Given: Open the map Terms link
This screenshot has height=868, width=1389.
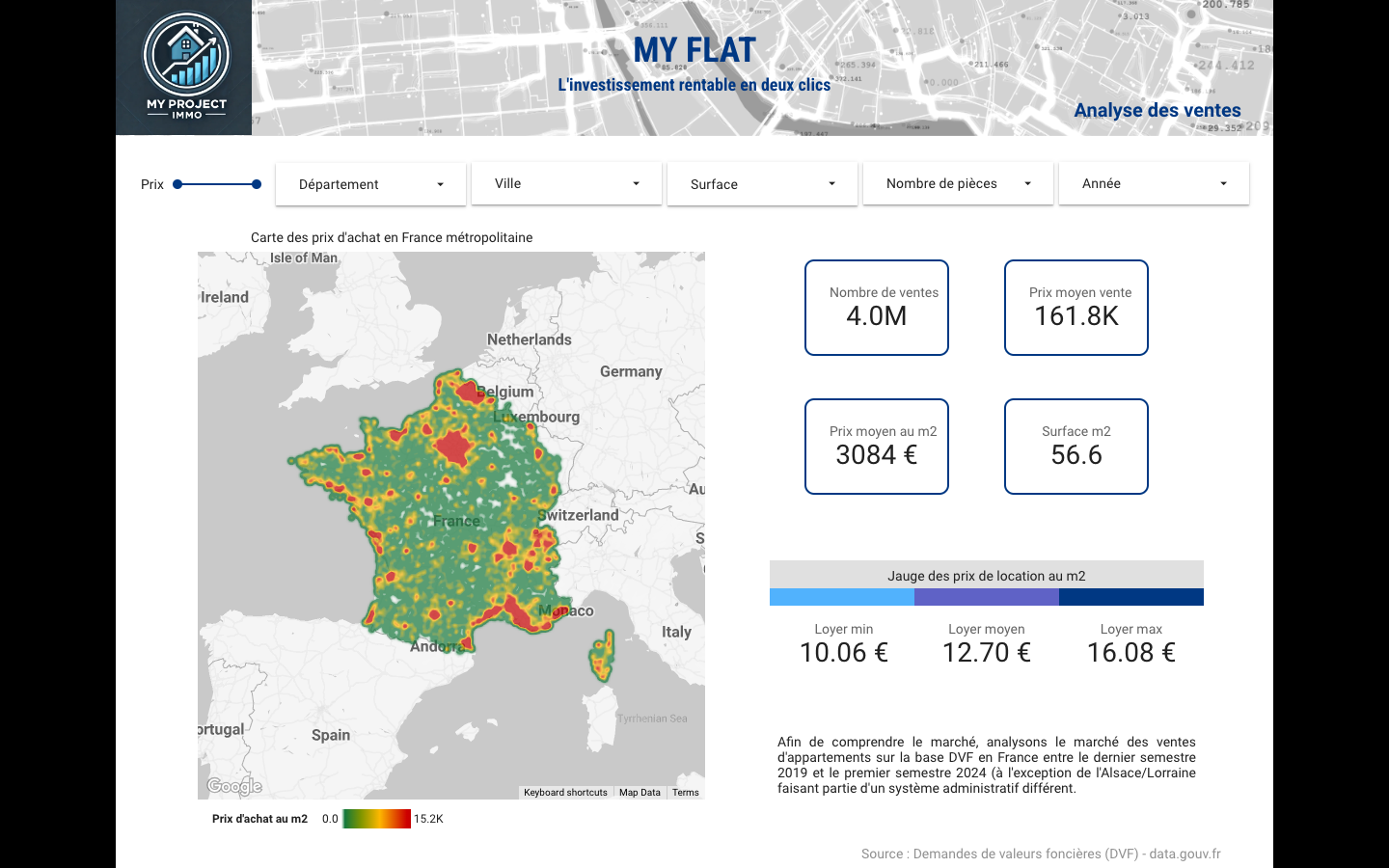Looking at the screenshot, I should pos(686,793).
